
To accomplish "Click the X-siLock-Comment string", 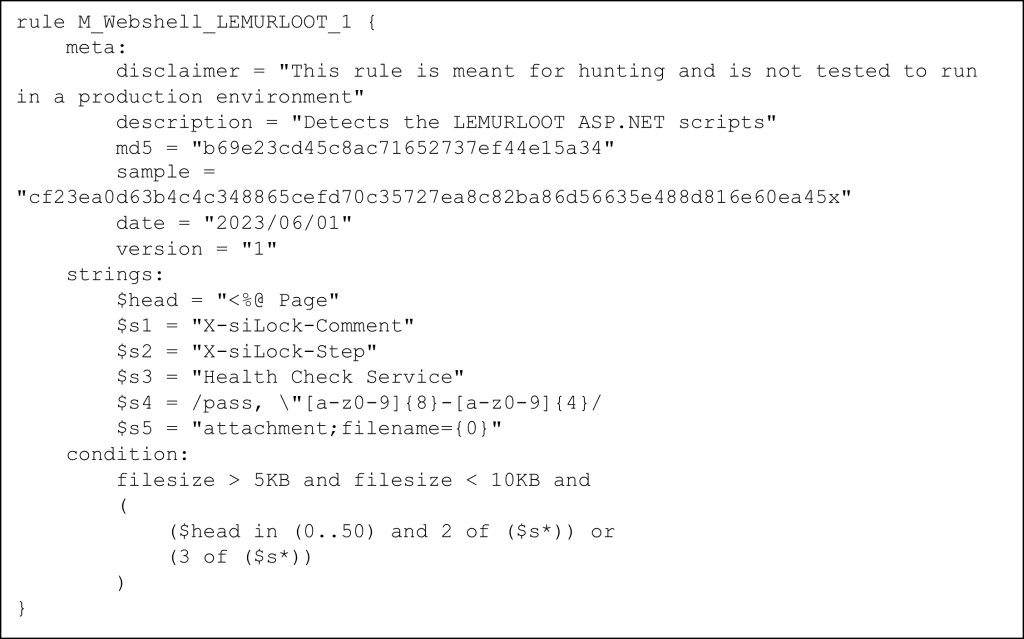I will (x=302, y=326).
